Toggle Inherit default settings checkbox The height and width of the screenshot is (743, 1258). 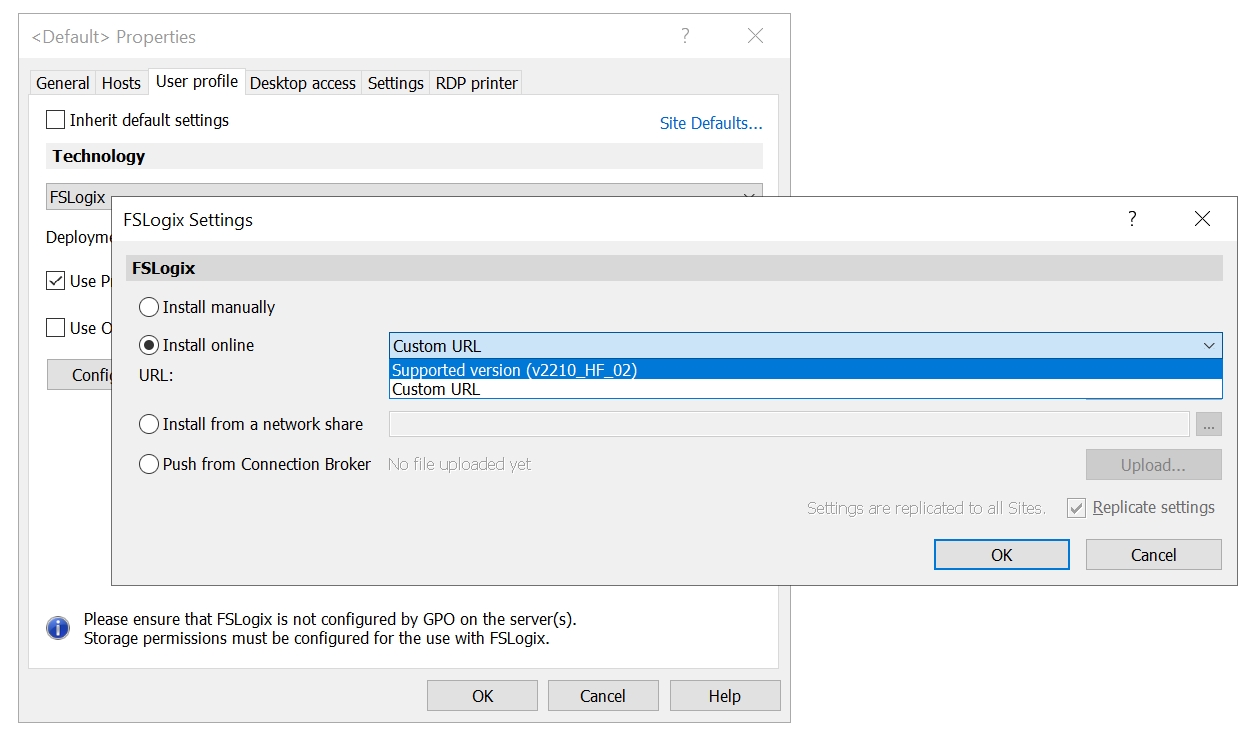pos(56,120)
